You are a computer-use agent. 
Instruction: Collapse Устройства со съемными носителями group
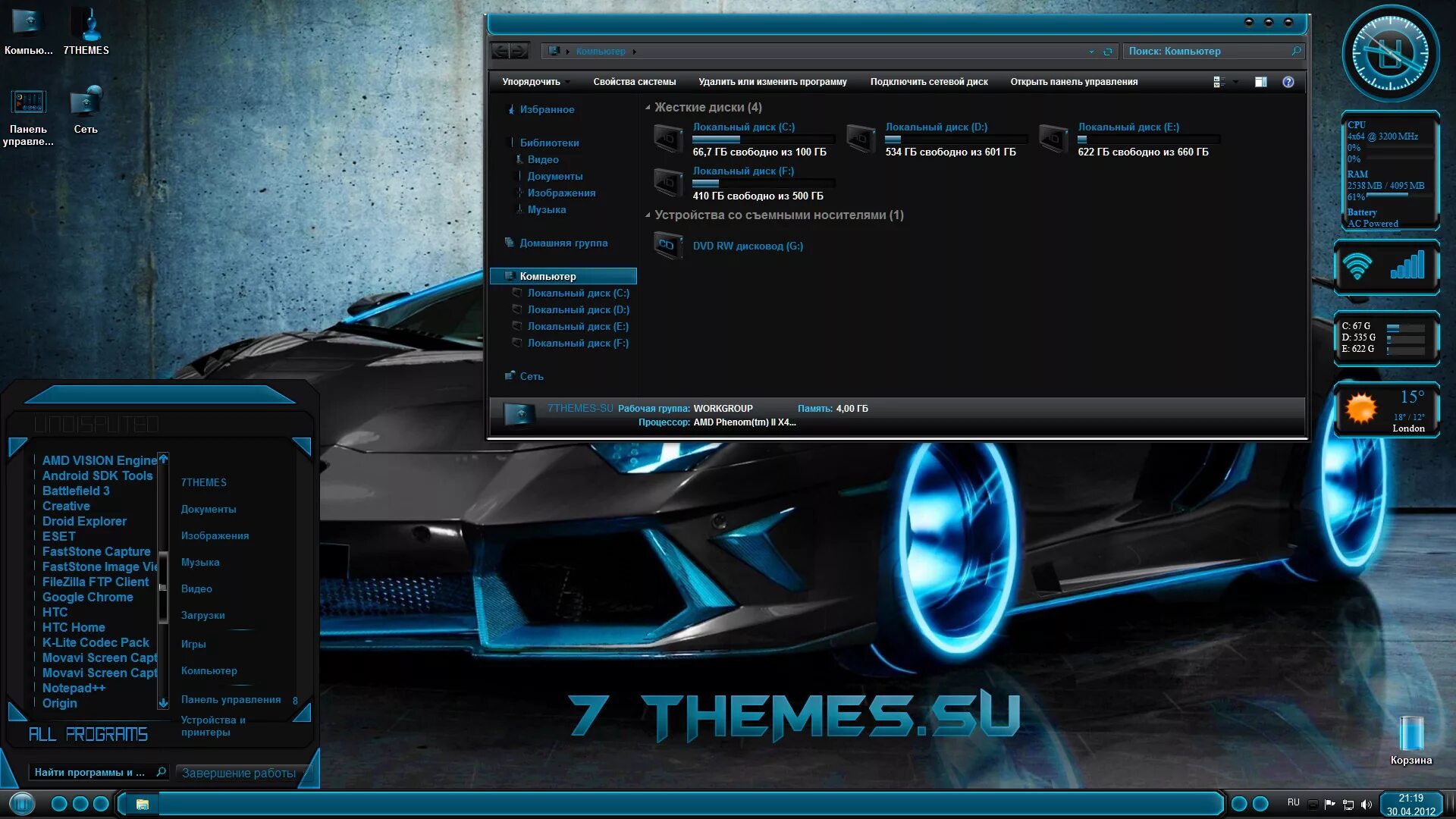click(x=648, y=215)
